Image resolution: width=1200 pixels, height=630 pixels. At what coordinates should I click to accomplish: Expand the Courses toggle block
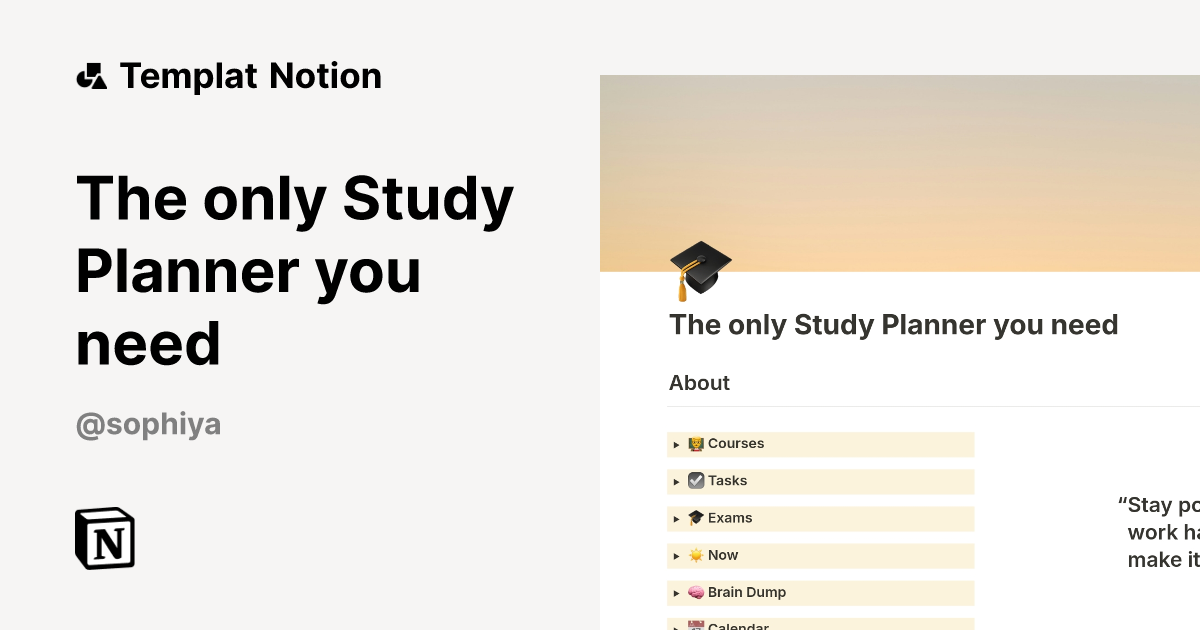coord(677,444)
